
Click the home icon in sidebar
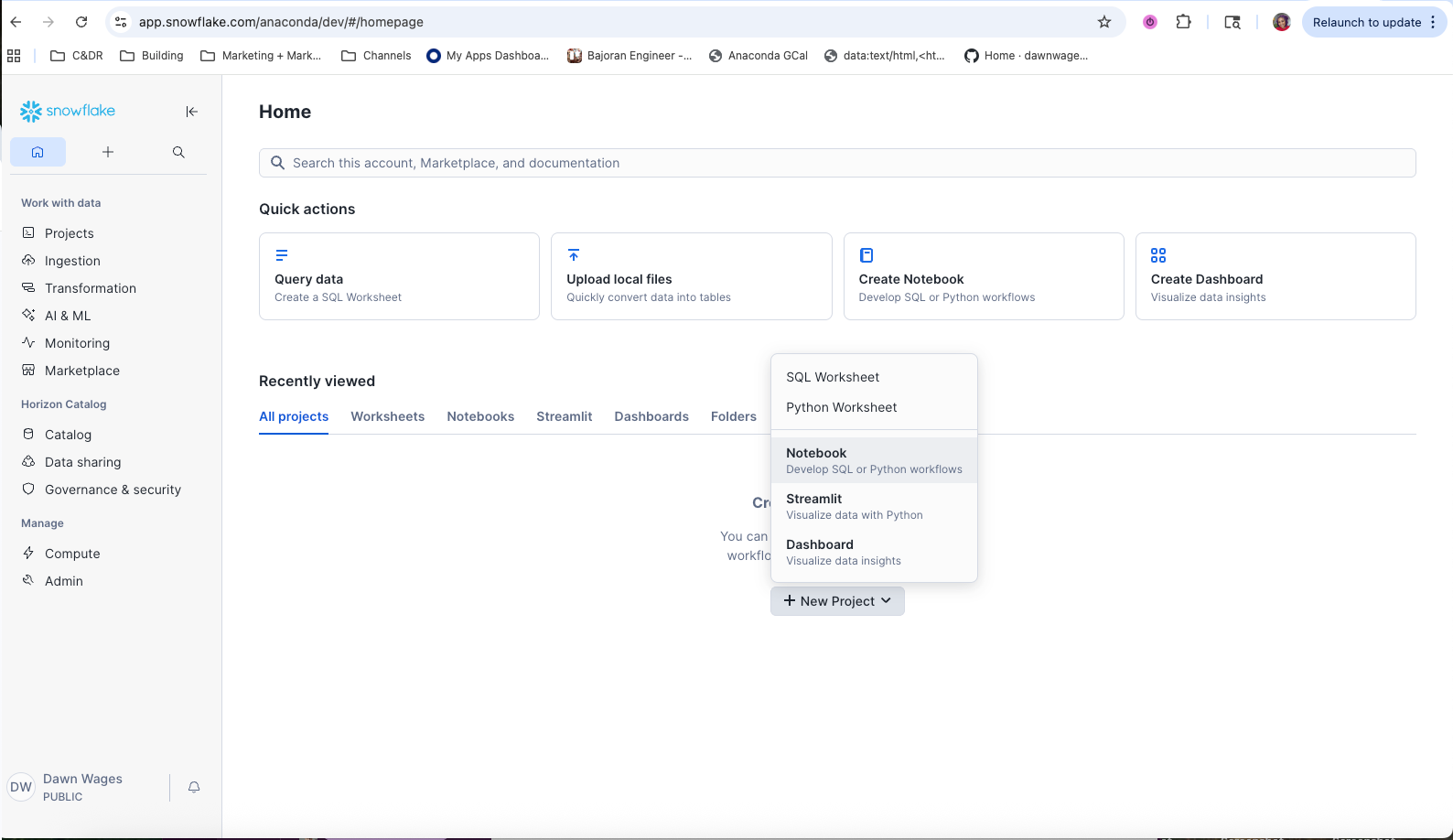[38, 152]
